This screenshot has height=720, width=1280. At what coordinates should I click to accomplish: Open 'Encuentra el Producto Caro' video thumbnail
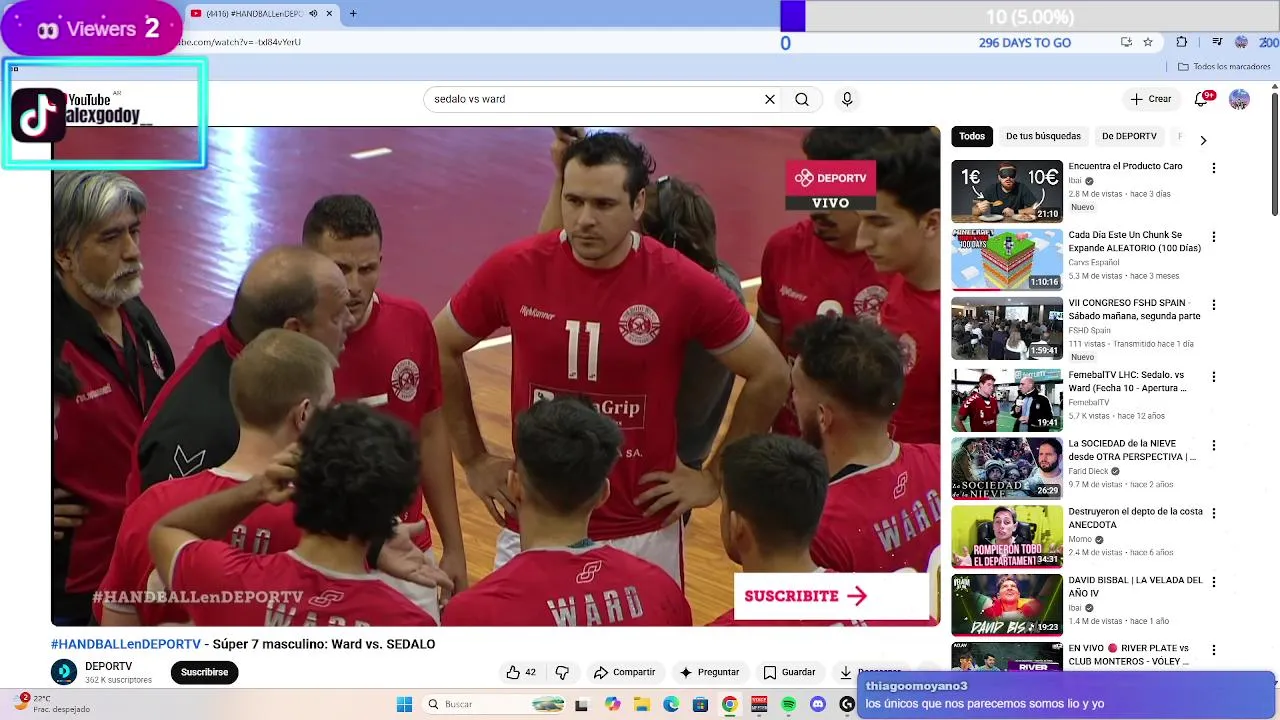pos(1006,191)
